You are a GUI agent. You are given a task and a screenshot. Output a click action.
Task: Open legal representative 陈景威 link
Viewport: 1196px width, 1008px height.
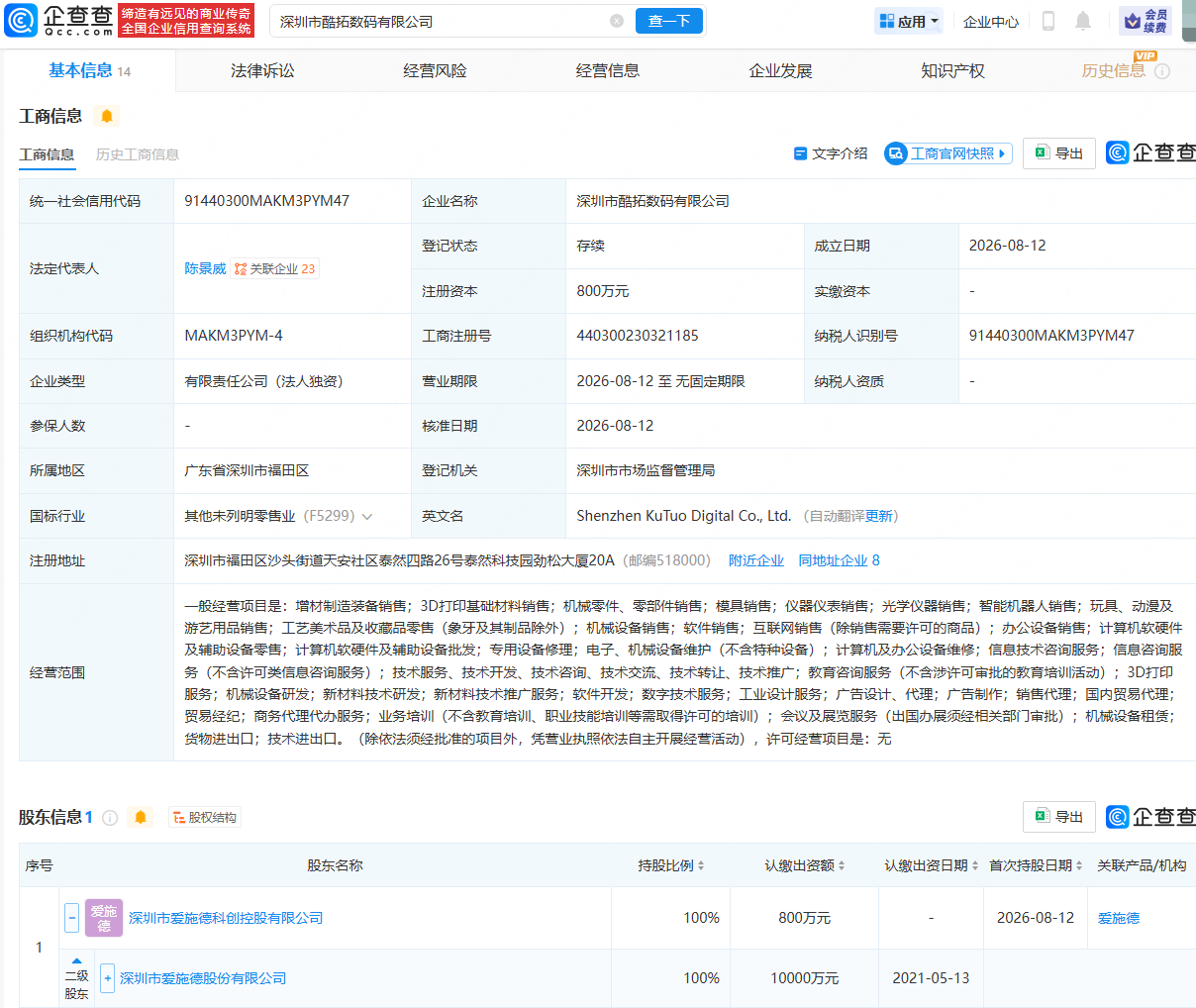click(x=205, y=268)
